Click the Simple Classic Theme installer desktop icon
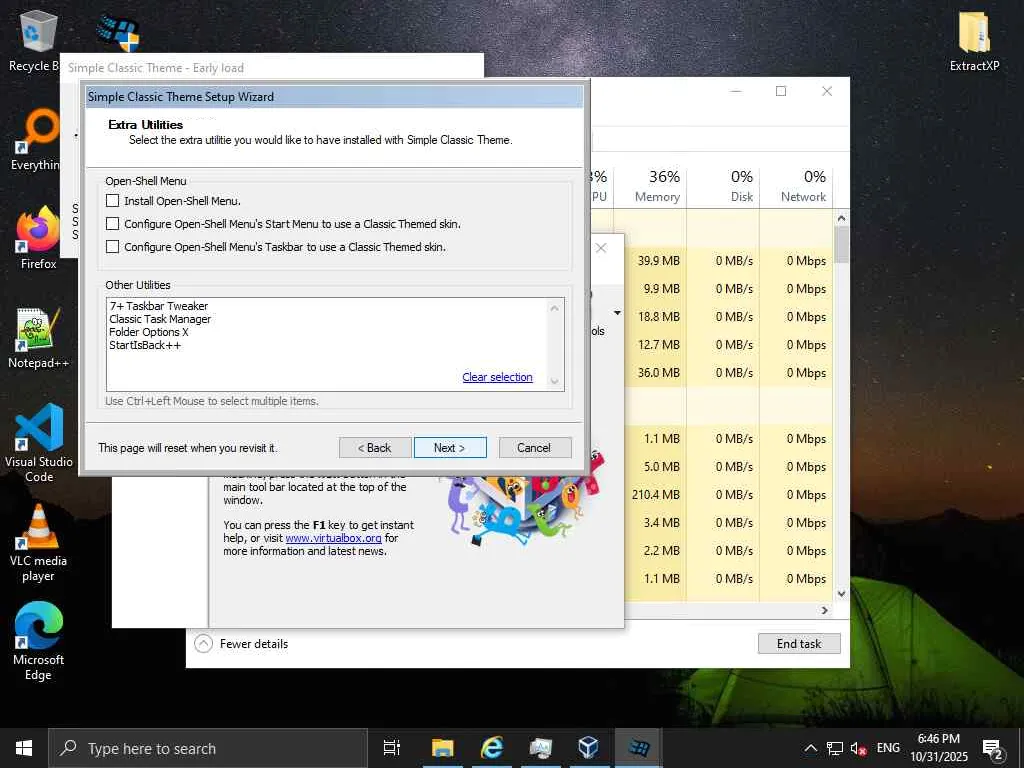Image resolution: width=1024 pixels, height=768 pixels. point(118,33)
